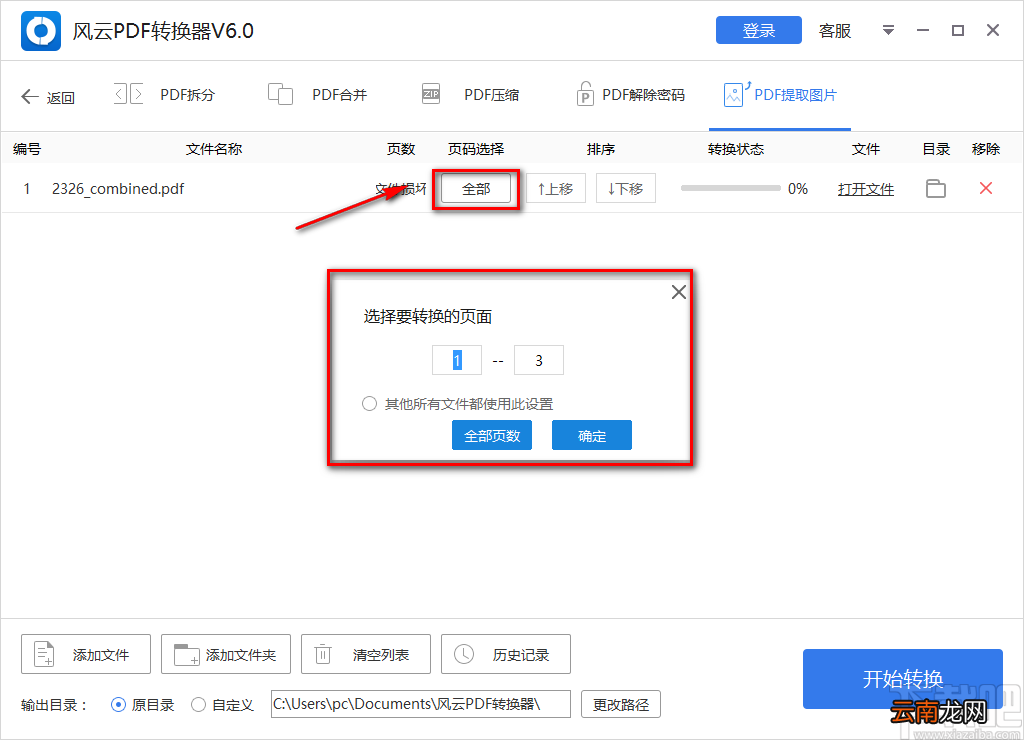This screenshot has width=1024, height=740.
Task: Select the 自定义 output radio button
Action: (x=199, y=705)
